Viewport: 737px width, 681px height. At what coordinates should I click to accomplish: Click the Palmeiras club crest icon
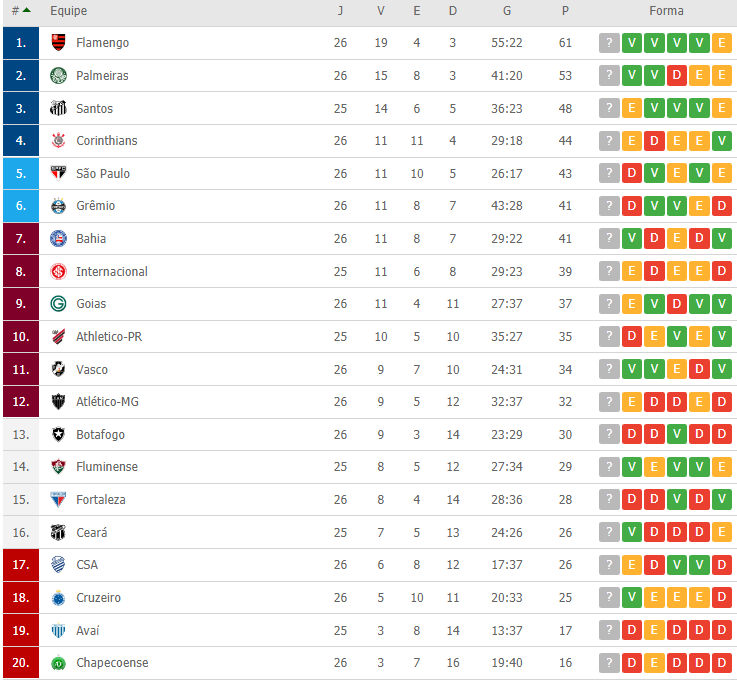coord(58,75)
